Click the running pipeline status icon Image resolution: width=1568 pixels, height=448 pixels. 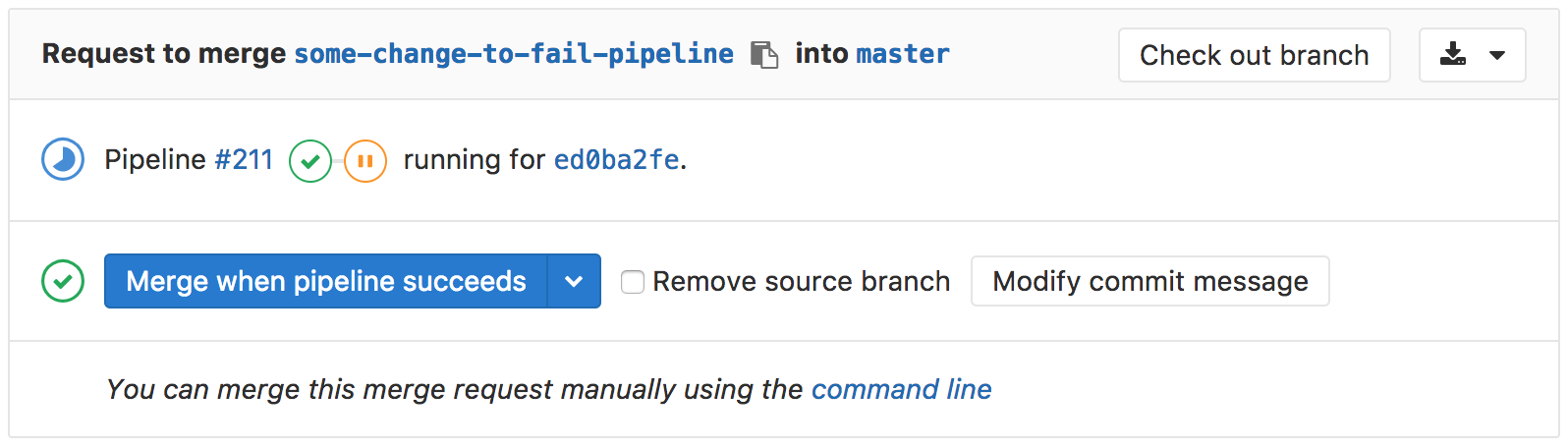point(63,160)
